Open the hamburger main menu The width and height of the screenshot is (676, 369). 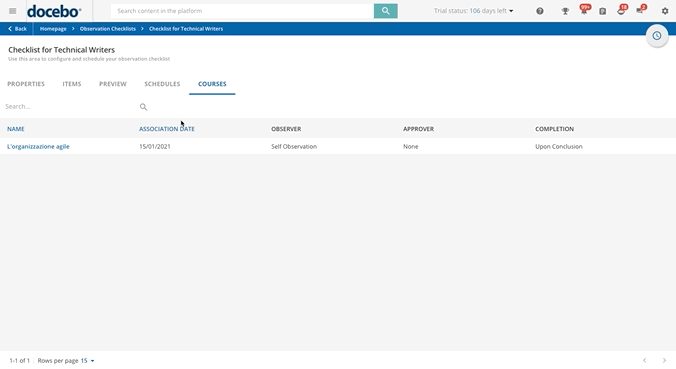tap(13, 11)
